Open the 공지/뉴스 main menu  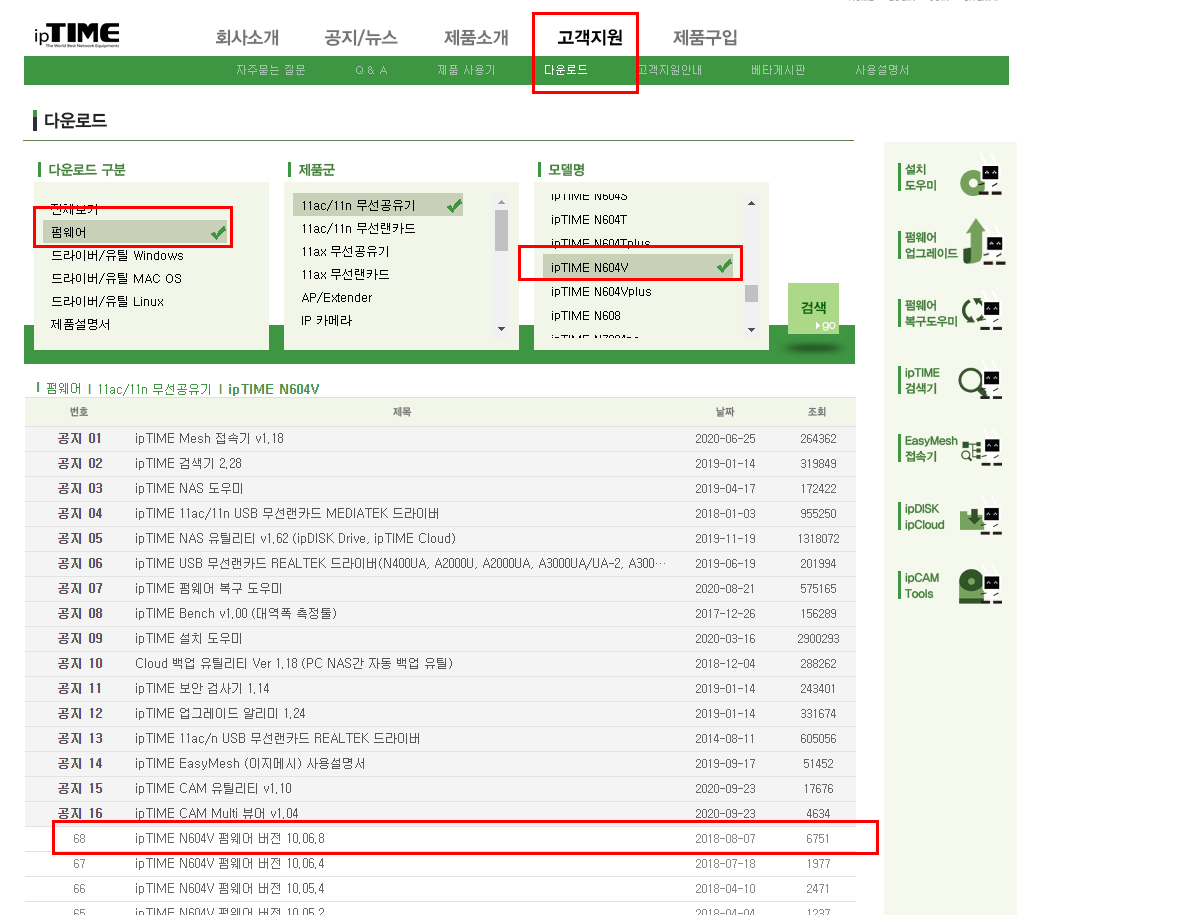pos(360,37)
